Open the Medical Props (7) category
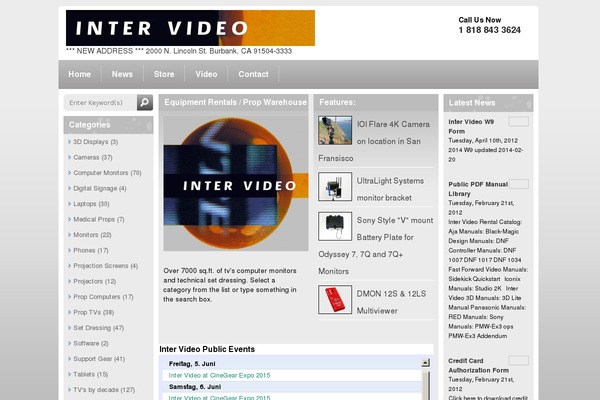The image size is (600, 400). [99, 219]
